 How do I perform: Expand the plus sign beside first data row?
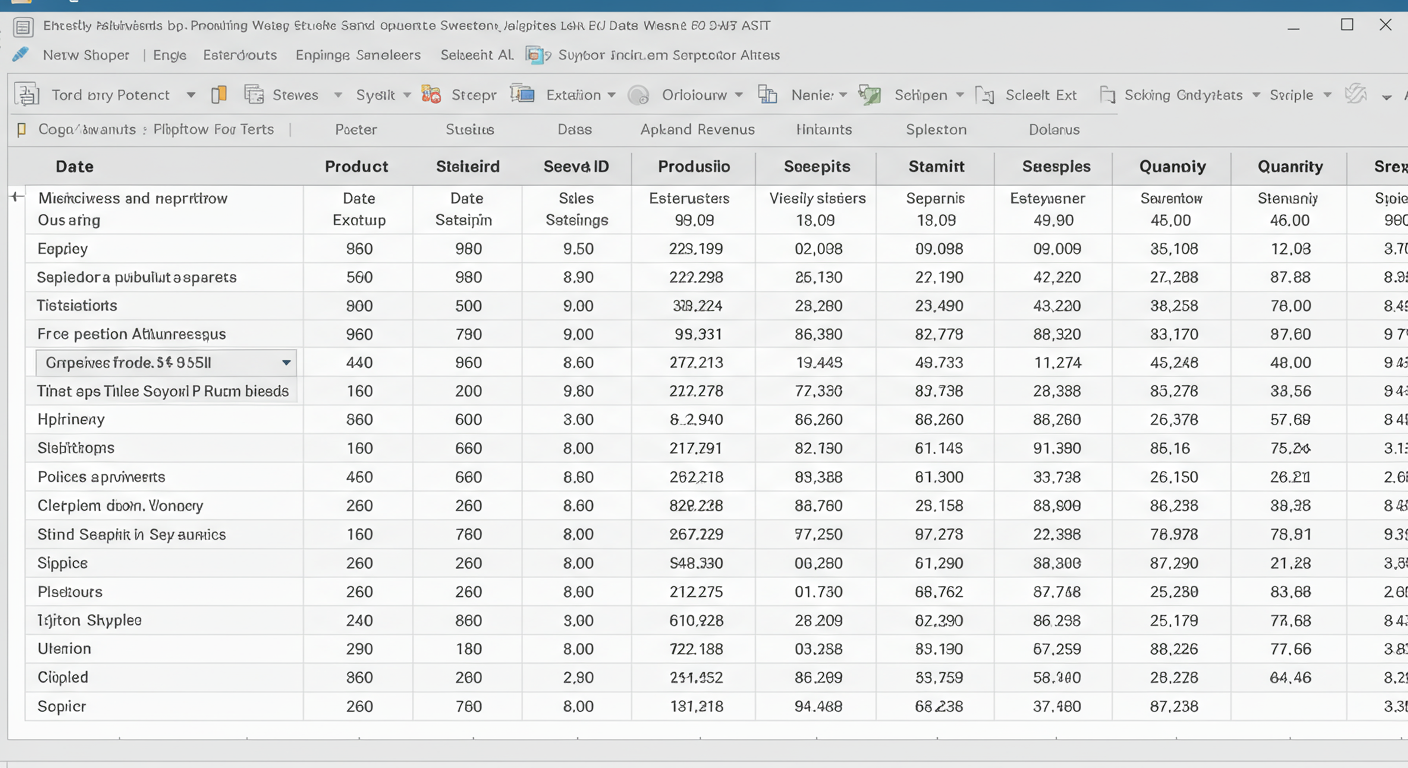click(x=17, y=197)
